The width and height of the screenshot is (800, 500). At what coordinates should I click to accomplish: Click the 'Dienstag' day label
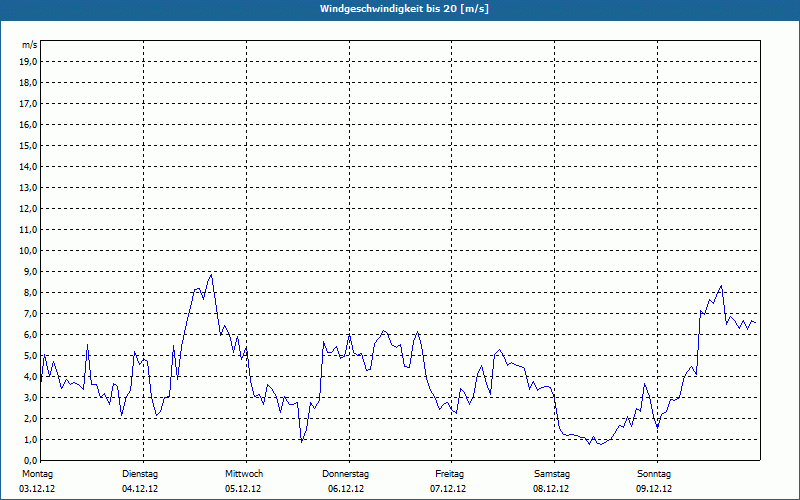[x=140, y=474]
